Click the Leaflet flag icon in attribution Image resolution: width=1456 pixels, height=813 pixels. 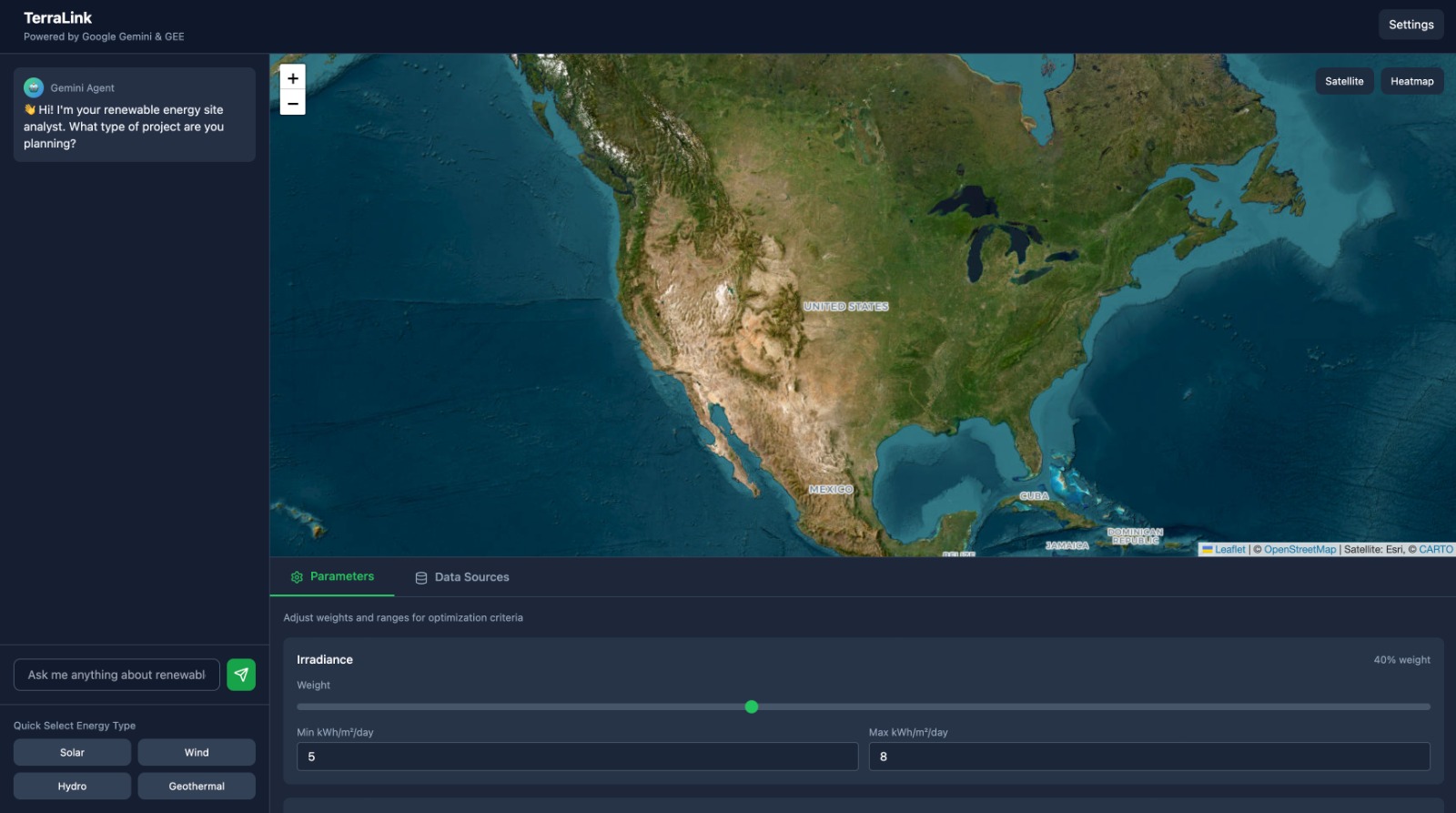[x=1207, y=550]
